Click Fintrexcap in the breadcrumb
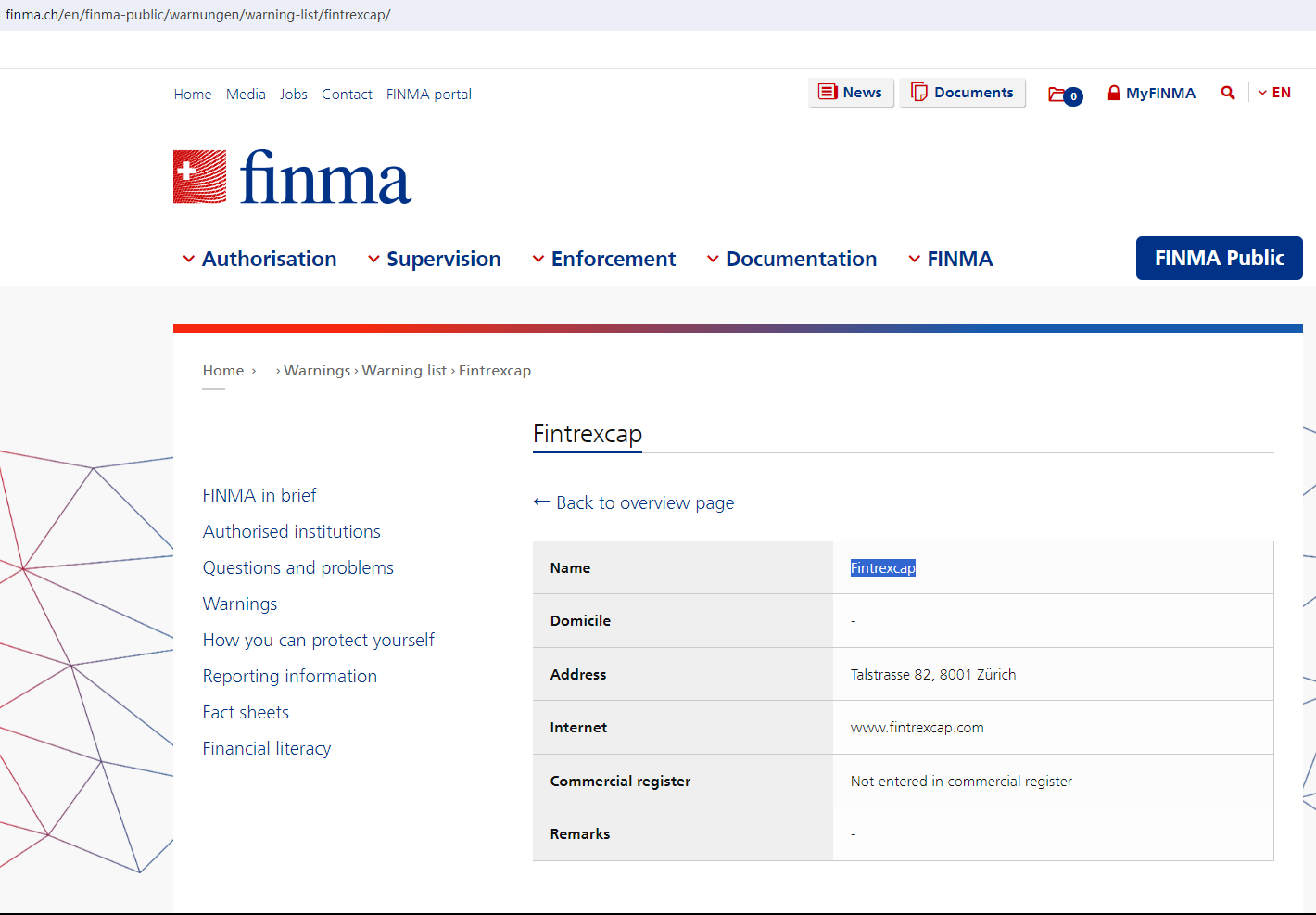The width and height of the screenshot is (1316, 915). [x=495, y=371]
